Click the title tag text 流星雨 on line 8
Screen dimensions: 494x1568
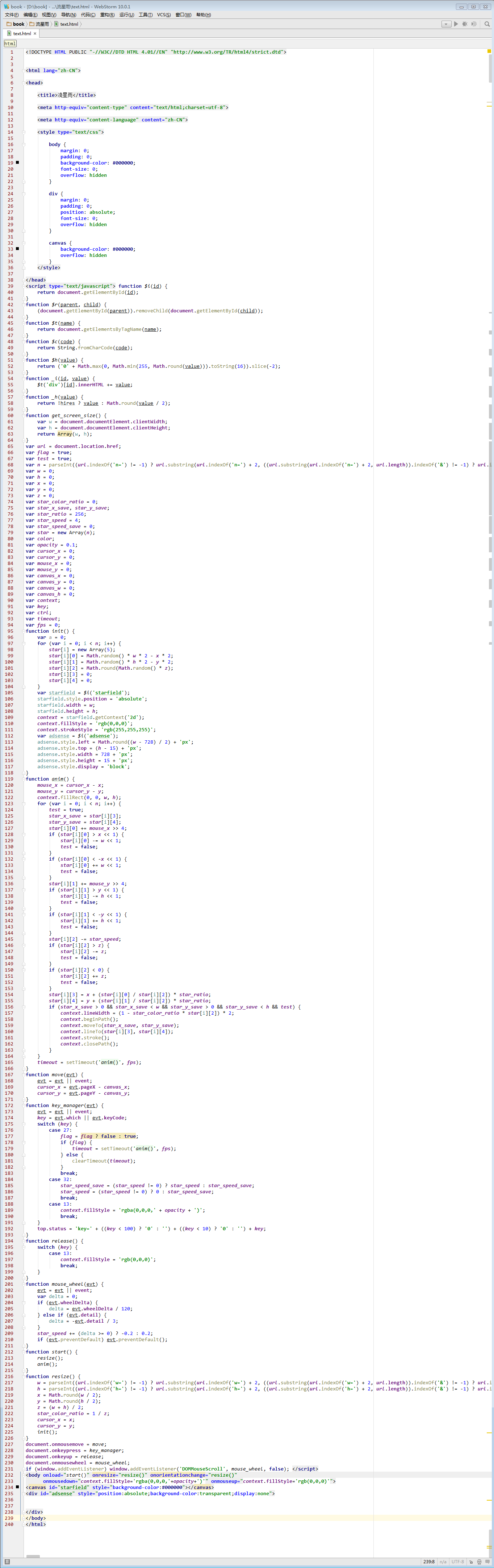pos(65,95)
